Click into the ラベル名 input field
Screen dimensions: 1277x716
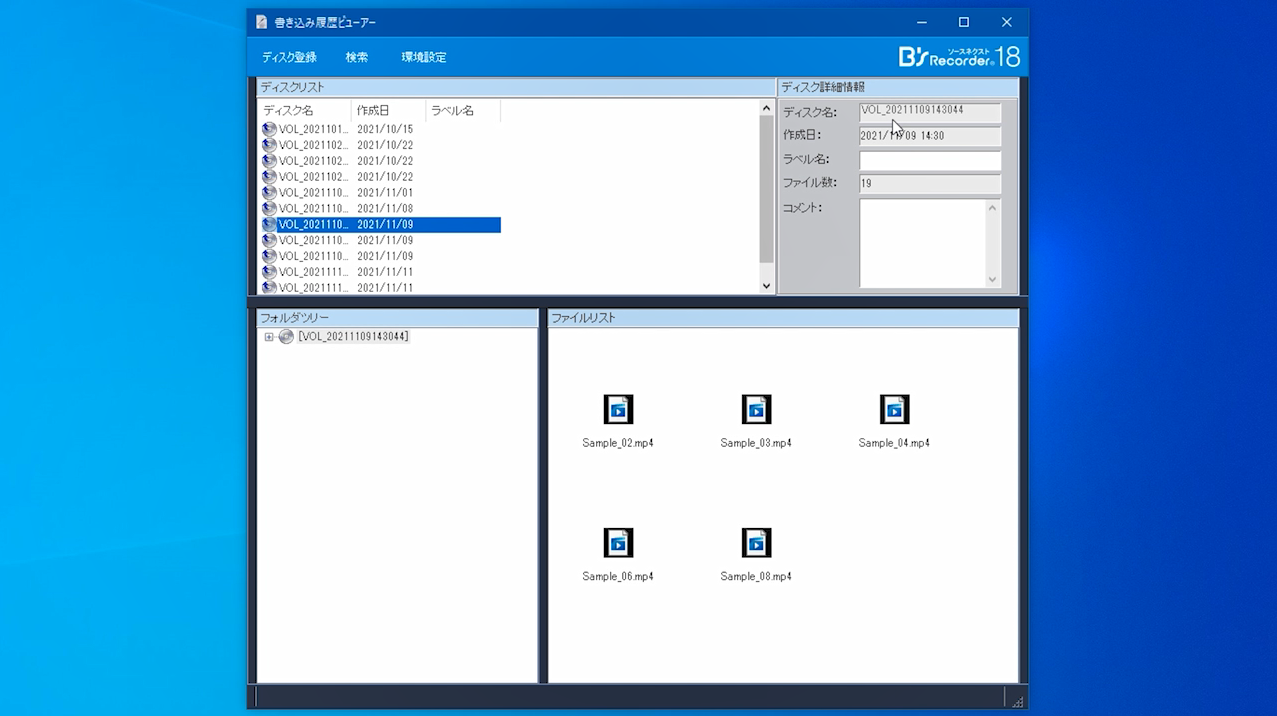[929, 160]
